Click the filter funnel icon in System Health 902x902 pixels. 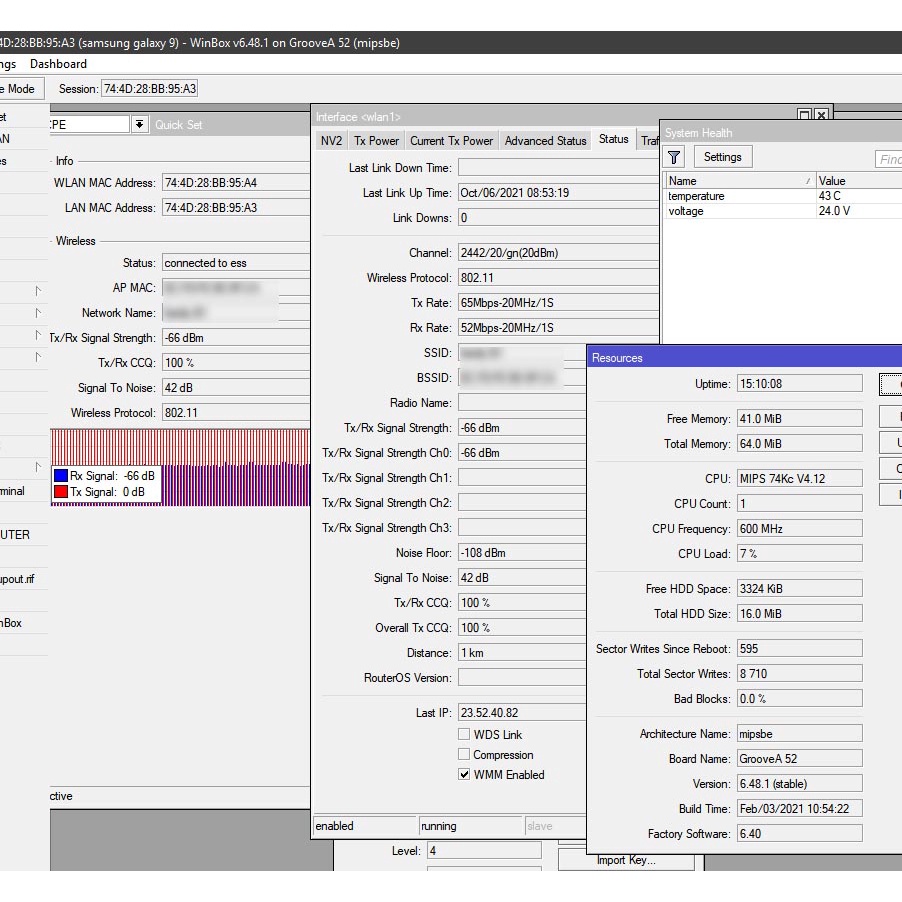(x=673, y=157)
